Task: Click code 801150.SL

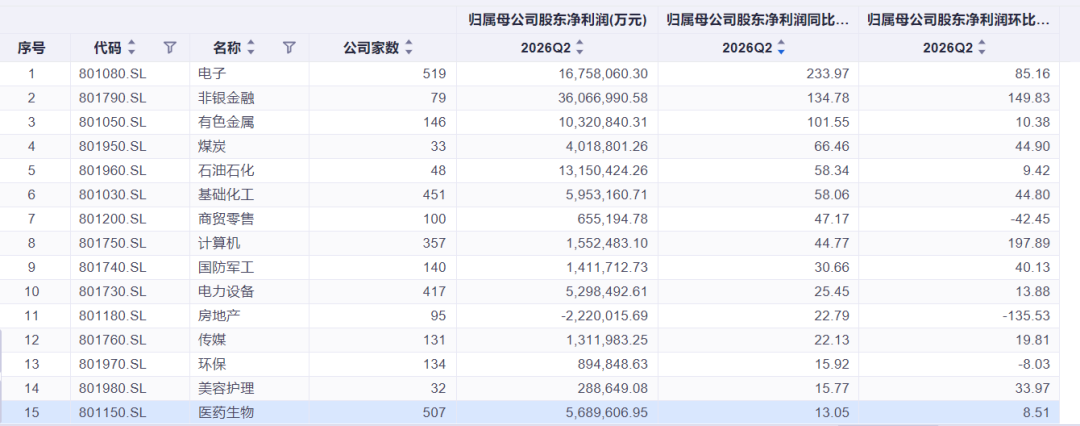Action: (112, 412)
